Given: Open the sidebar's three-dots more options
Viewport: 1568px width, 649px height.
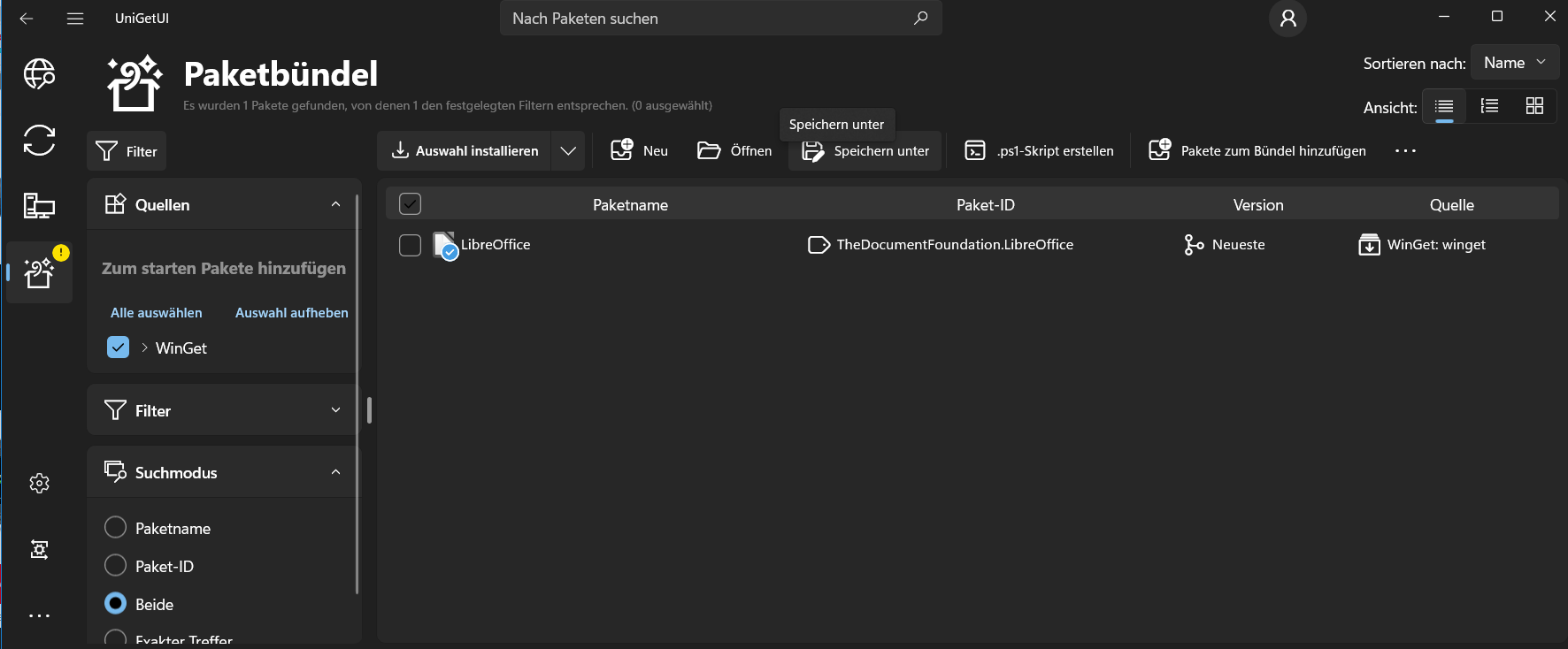Looking at the screenshot, I should (39, 615).
